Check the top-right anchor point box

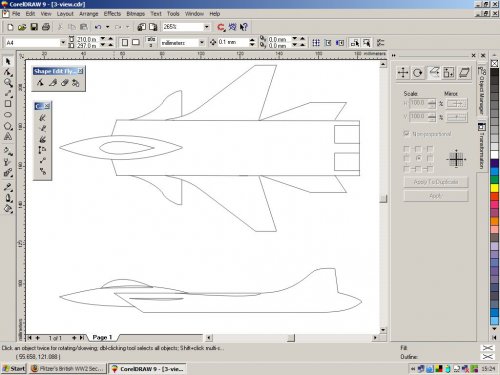(430, 149)
